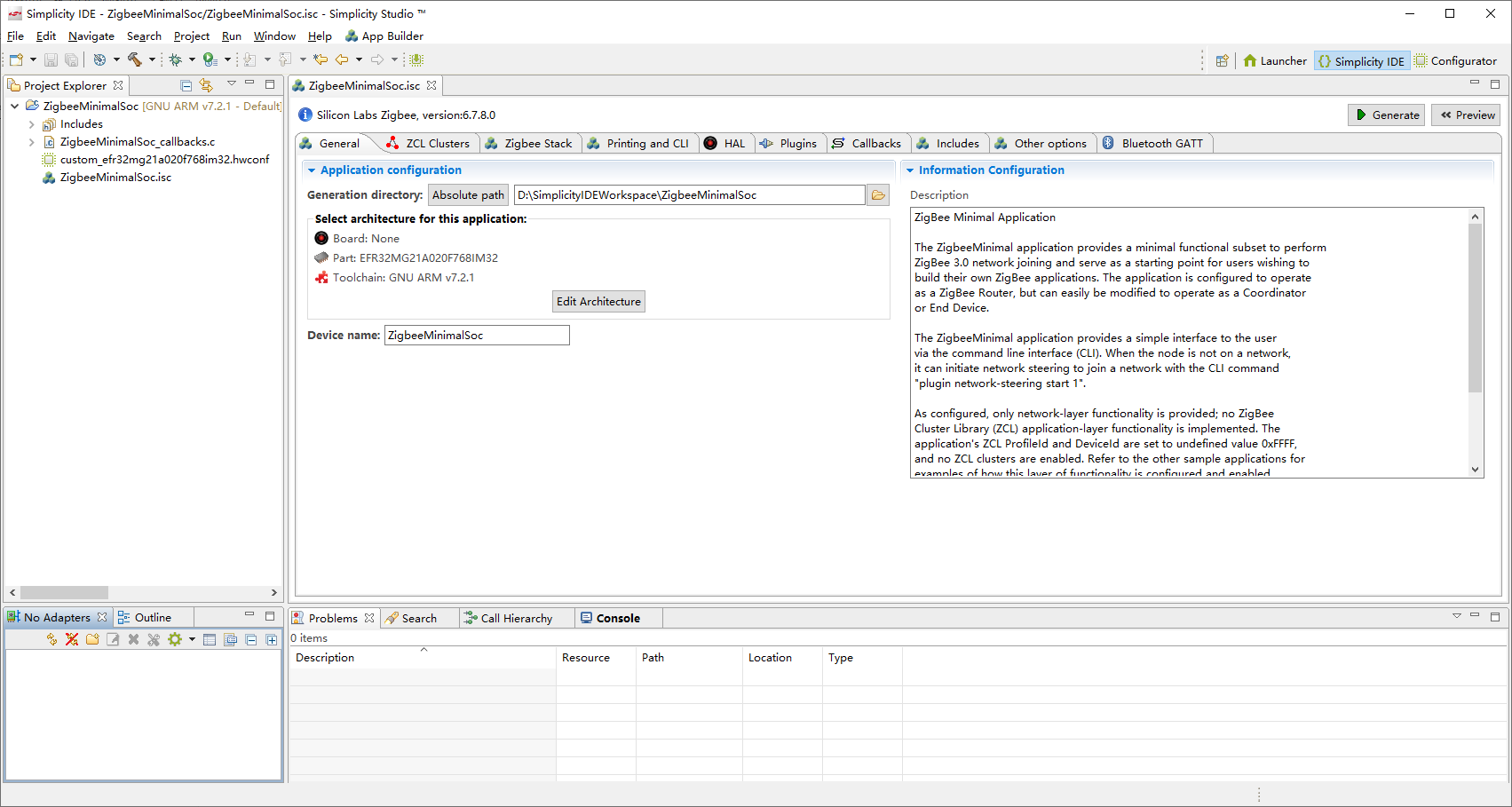Switch to the Plugins tab
Screen dimensions: 1512x807
coord(788,144)
